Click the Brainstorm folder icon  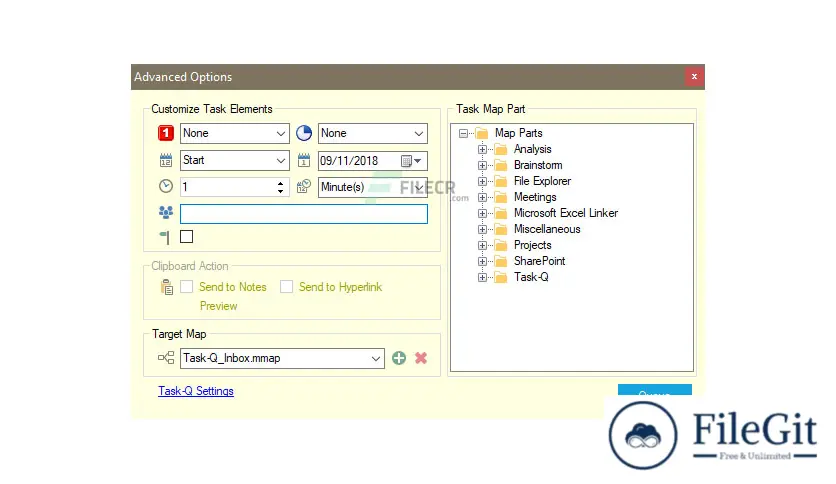pyautogui.click(x=501, y=165)
